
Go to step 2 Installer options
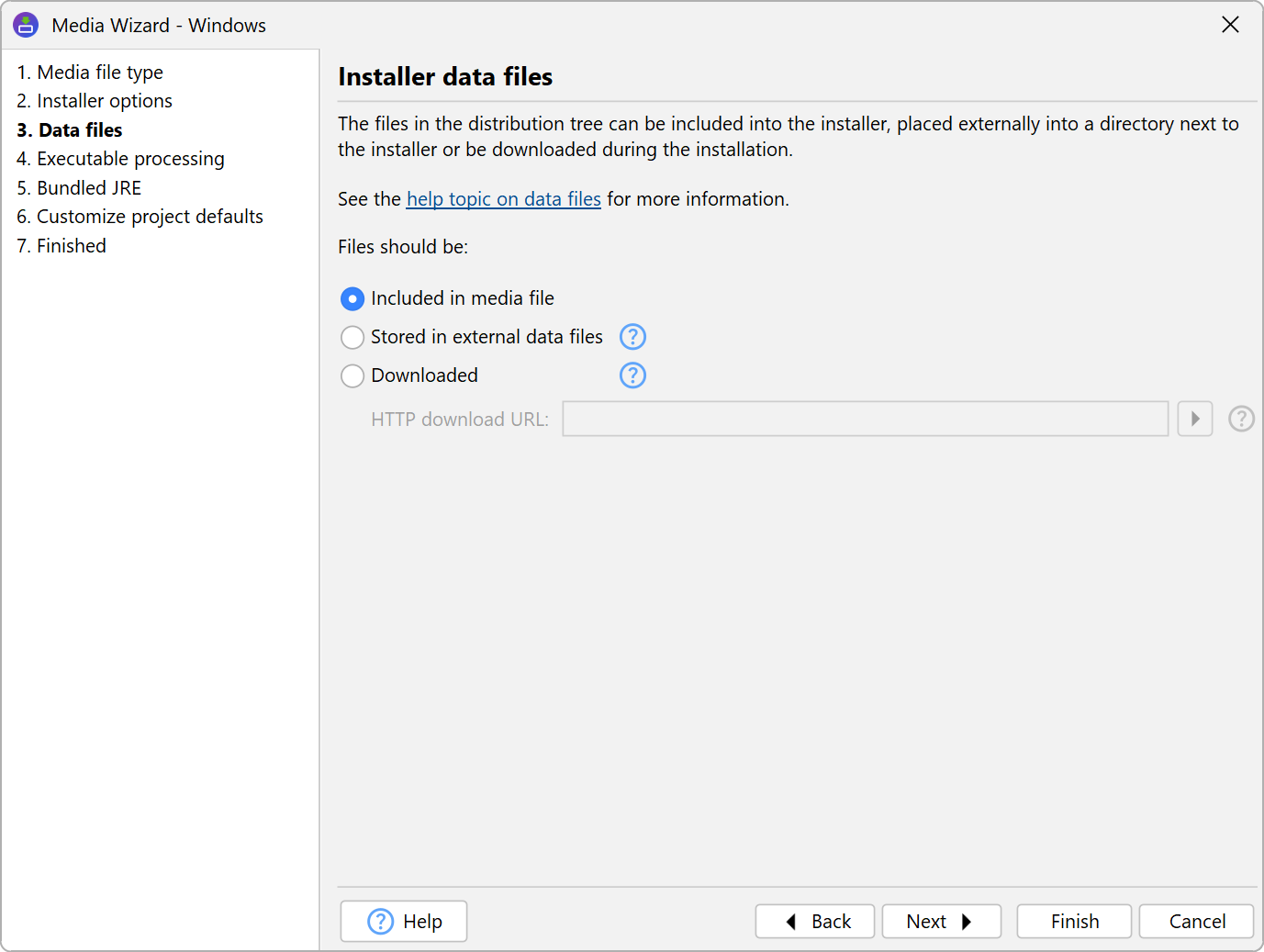(95, 101)
